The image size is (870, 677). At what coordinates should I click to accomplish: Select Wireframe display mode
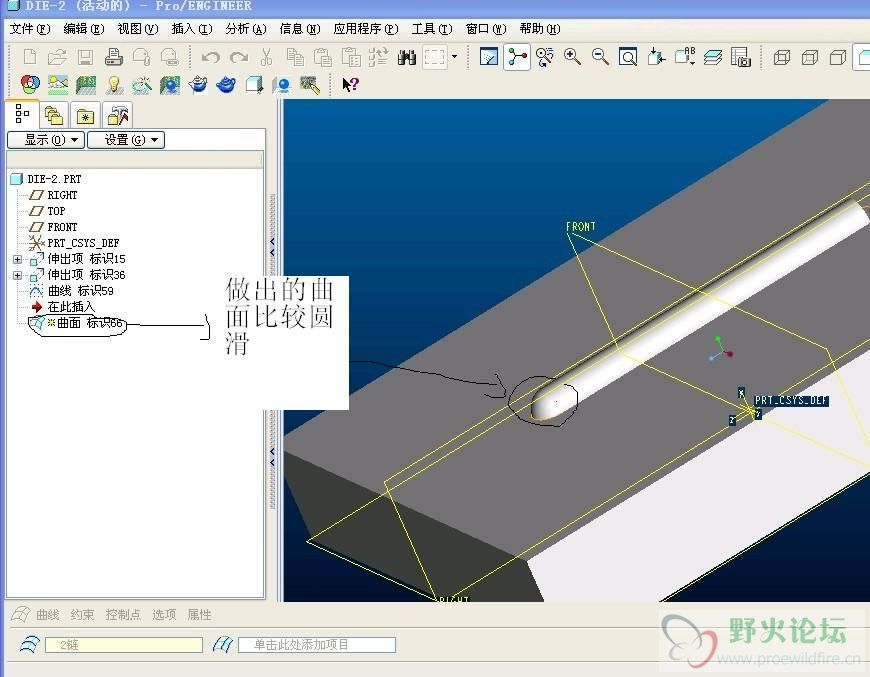click(782, 57)
